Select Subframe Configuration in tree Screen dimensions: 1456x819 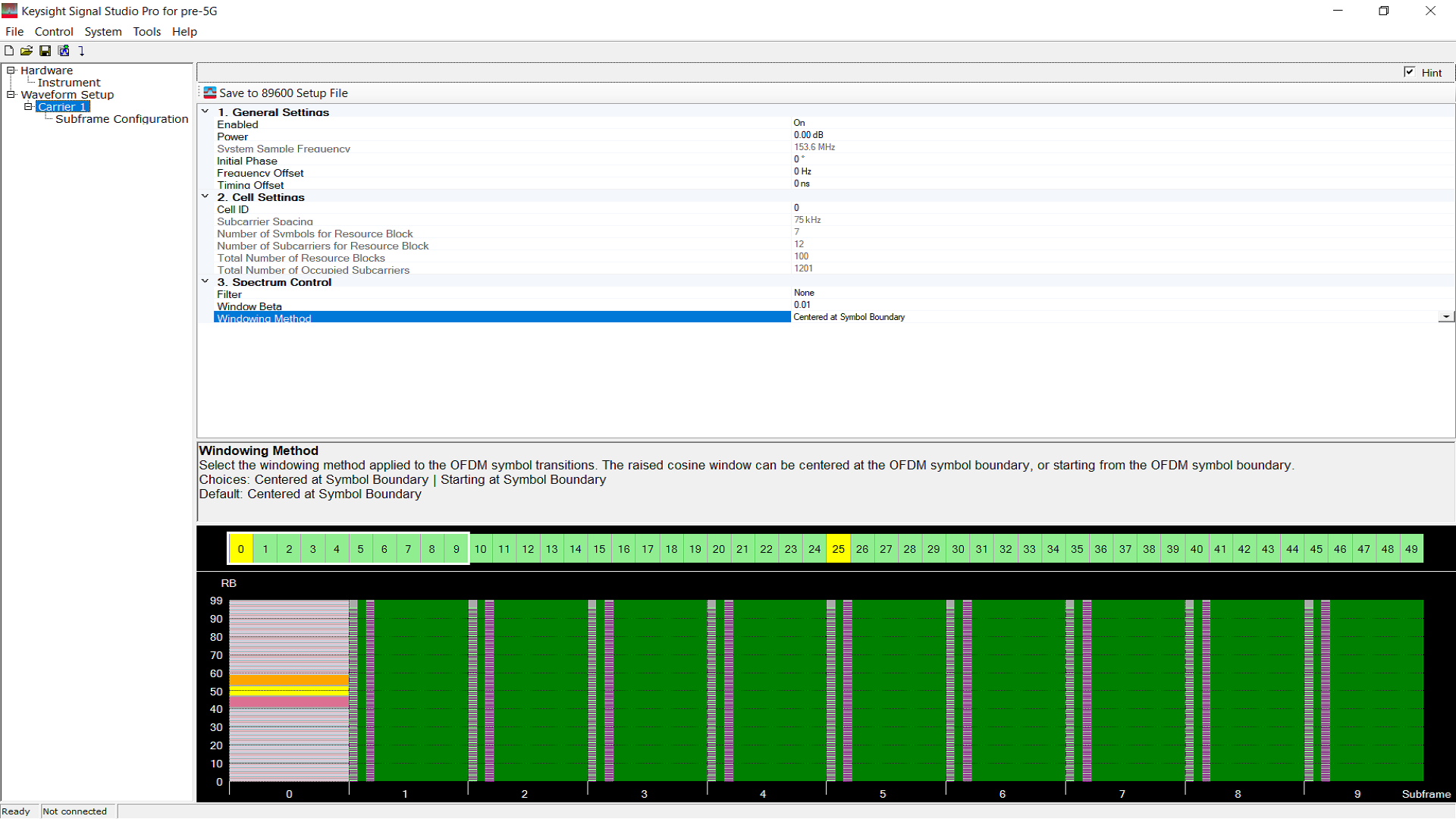(121, 119)
